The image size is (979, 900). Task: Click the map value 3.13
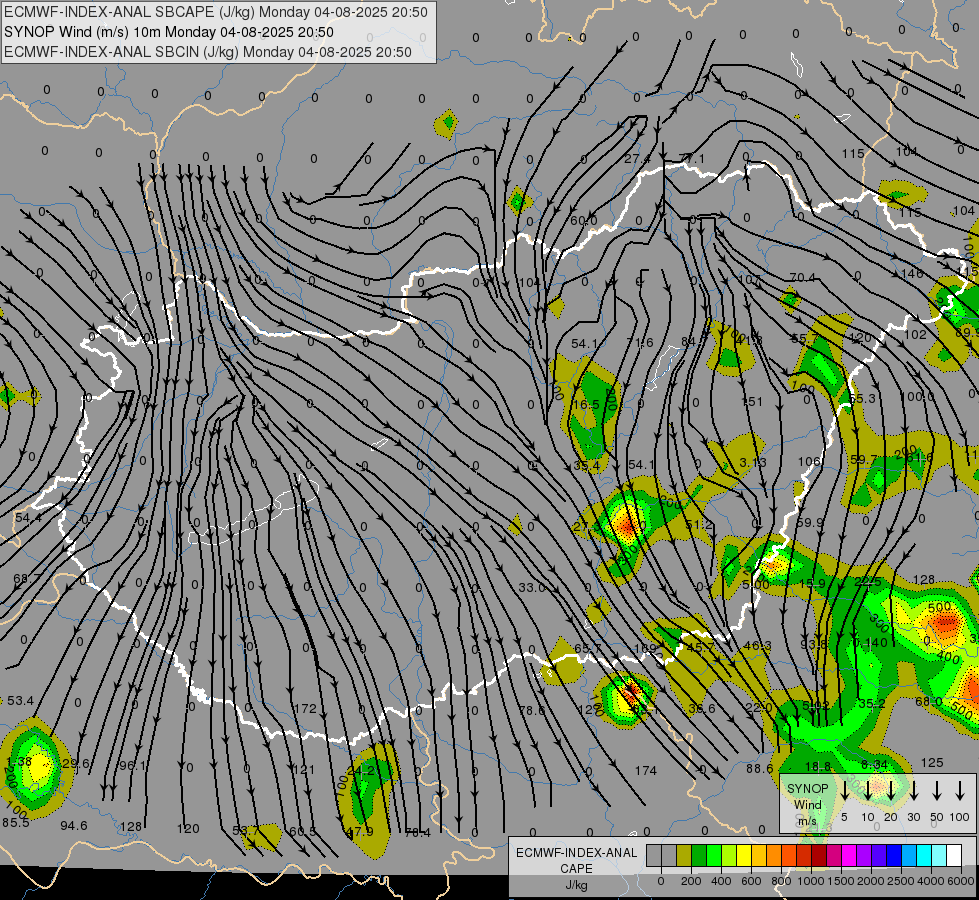753,462
